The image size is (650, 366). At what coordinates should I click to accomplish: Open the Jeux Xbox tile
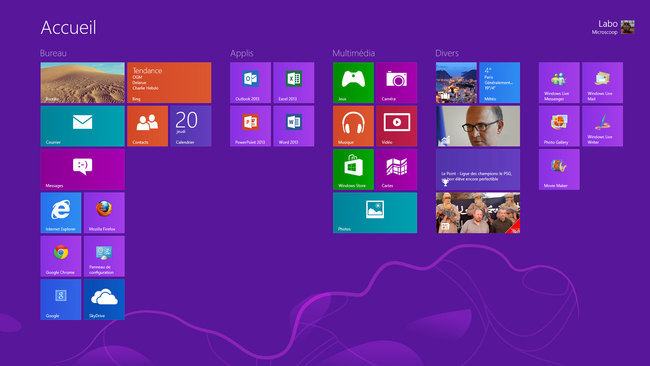click(x=353, y=82)
